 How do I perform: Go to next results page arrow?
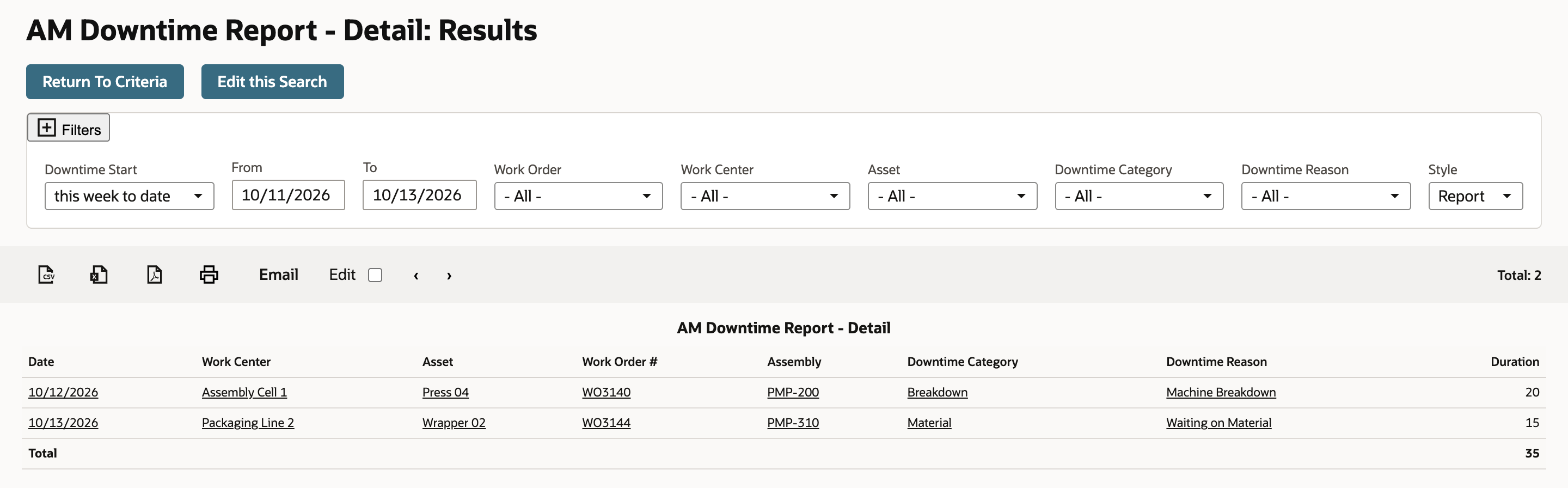point(449,276)
